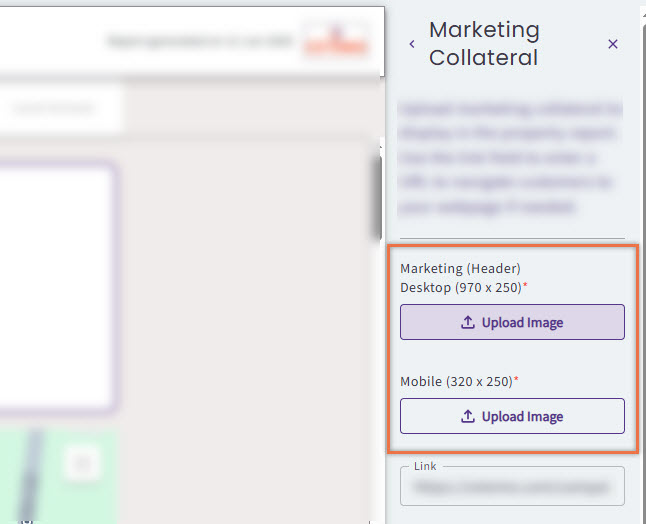646x524 pixels.
Task: Click the Link input field
Action: pos(512,487)
